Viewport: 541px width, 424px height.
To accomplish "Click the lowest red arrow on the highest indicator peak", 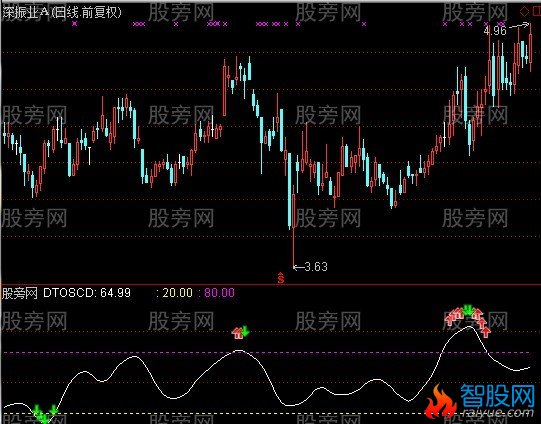I will click(486, 332).
